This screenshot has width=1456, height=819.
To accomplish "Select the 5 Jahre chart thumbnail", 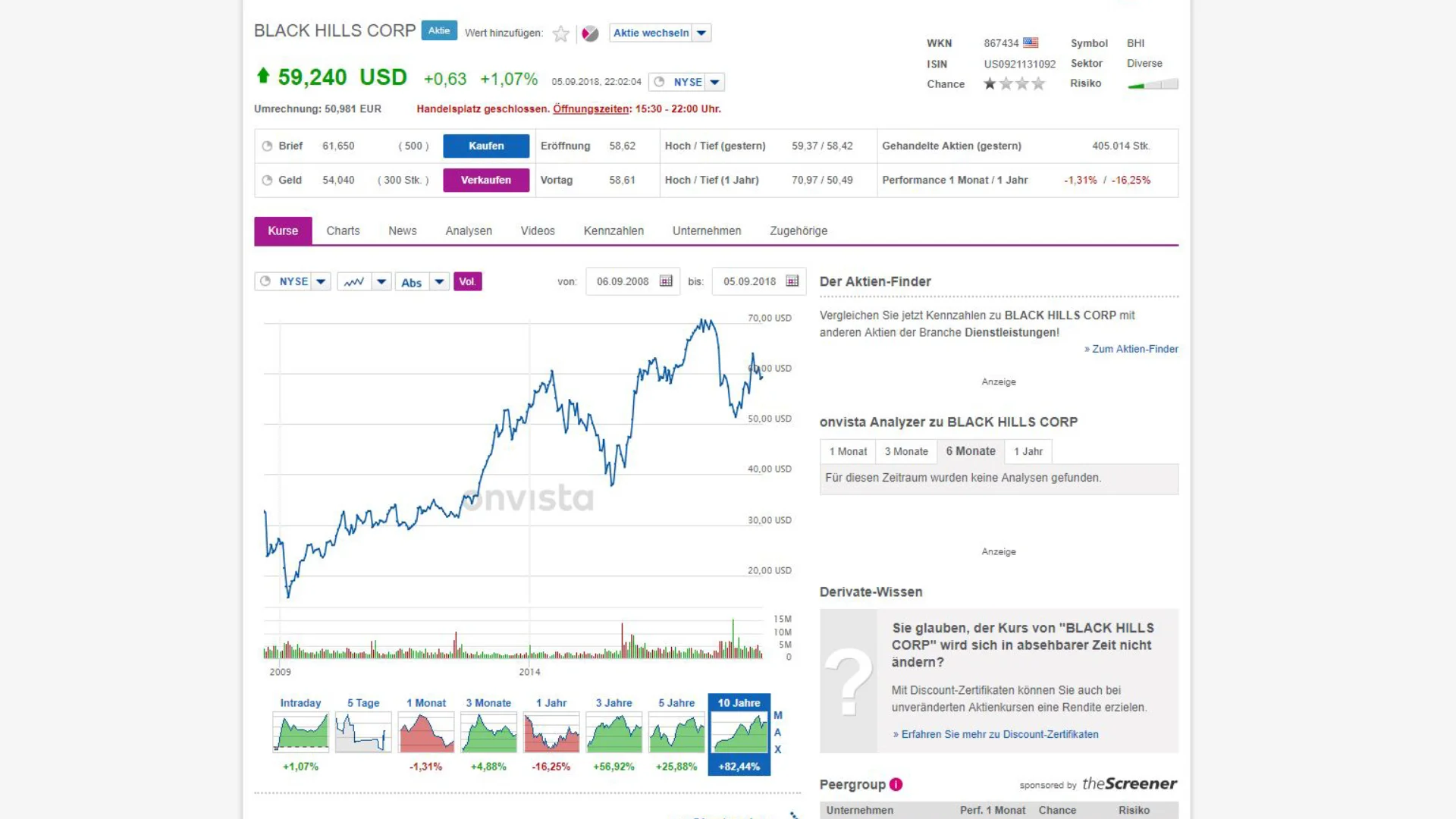I will click(x=676, y=733).
